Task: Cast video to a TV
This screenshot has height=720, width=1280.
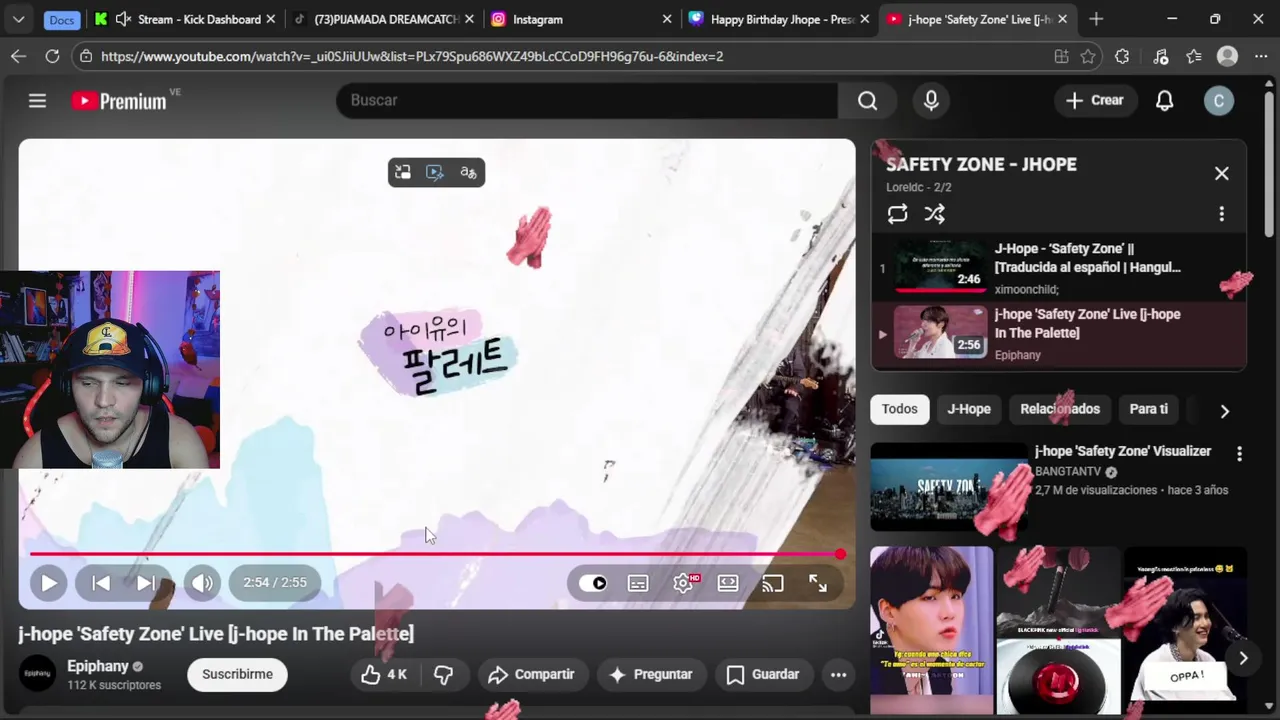Action: click(x=772, y=583)
